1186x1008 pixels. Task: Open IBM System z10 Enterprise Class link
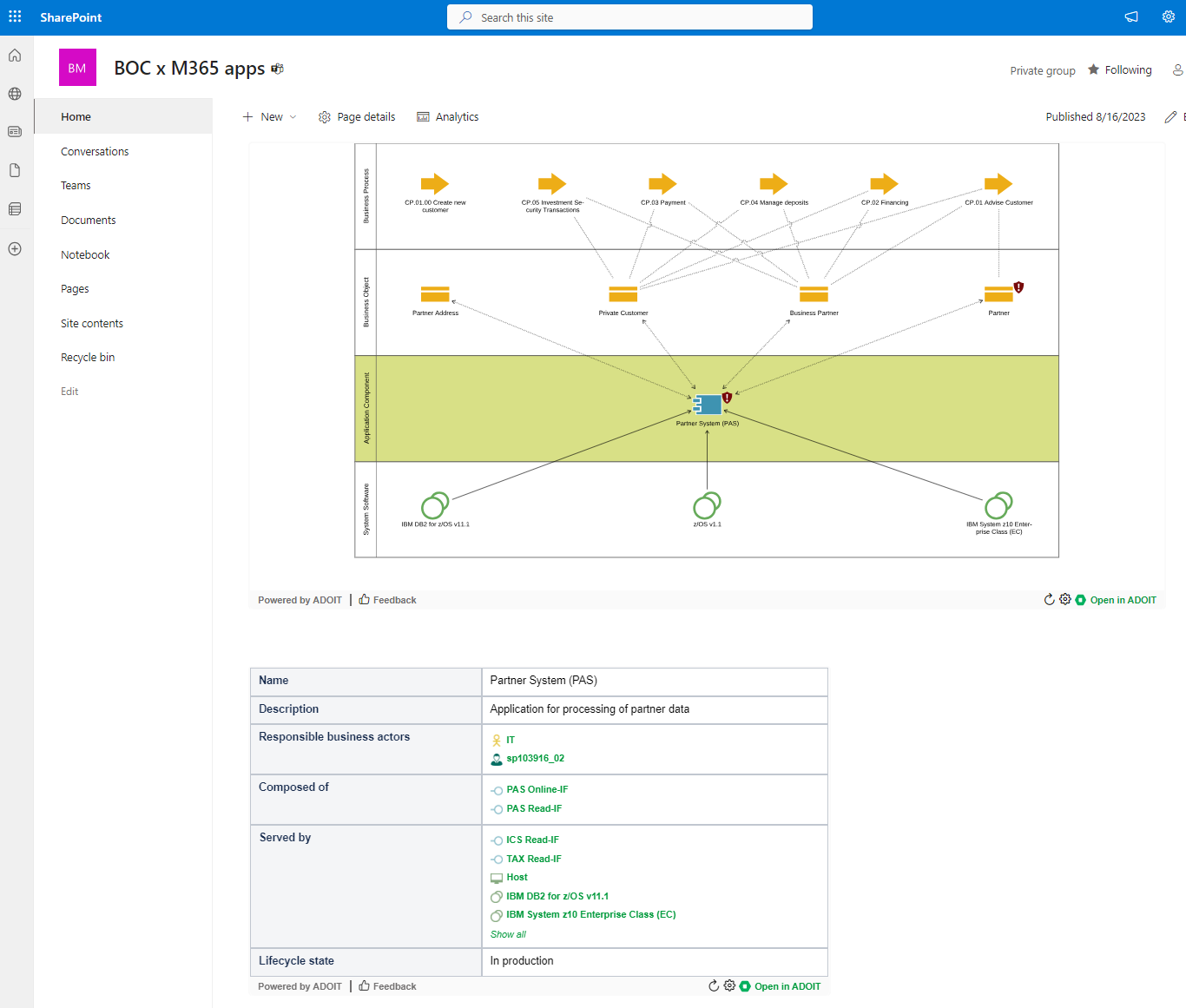pyautogui.click(x=590, y=914)
